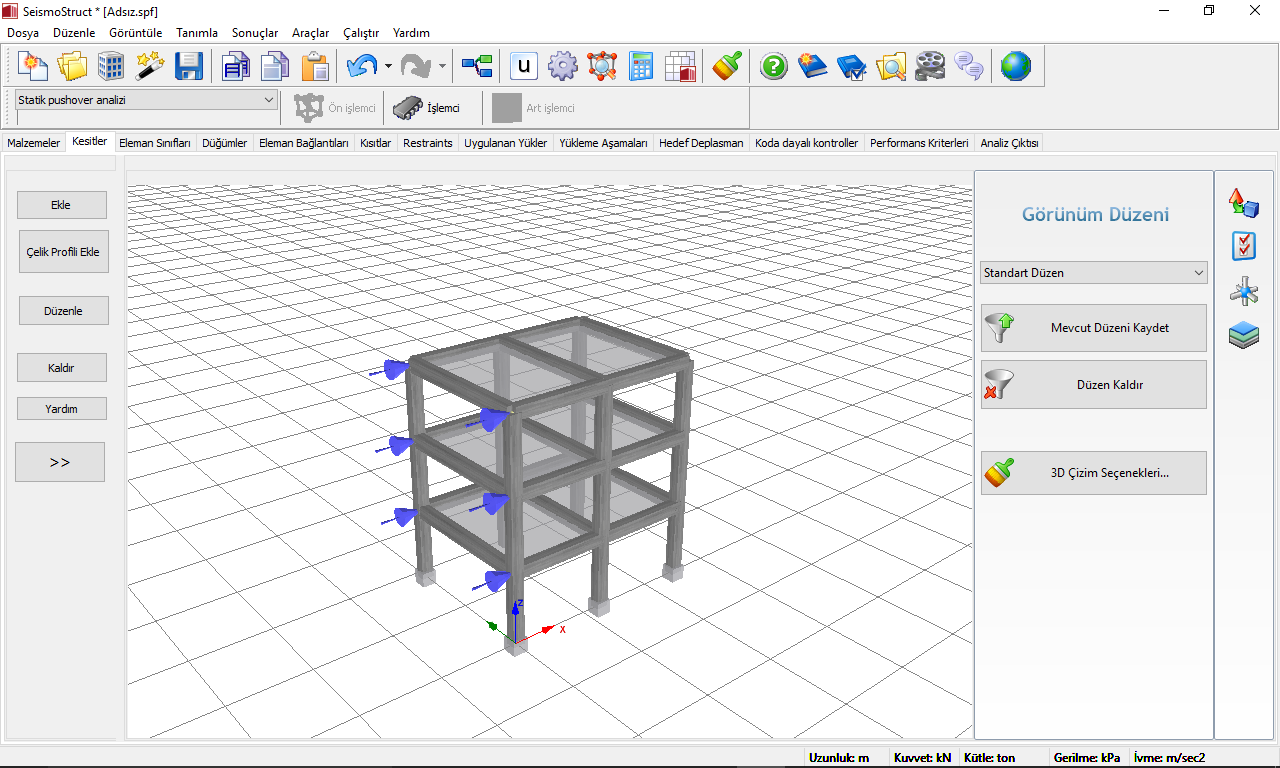This screenshot has width=1280, height=768.
Task: Open '3D Çizim Seçenekleri...' options
Action: point(1094,473)
